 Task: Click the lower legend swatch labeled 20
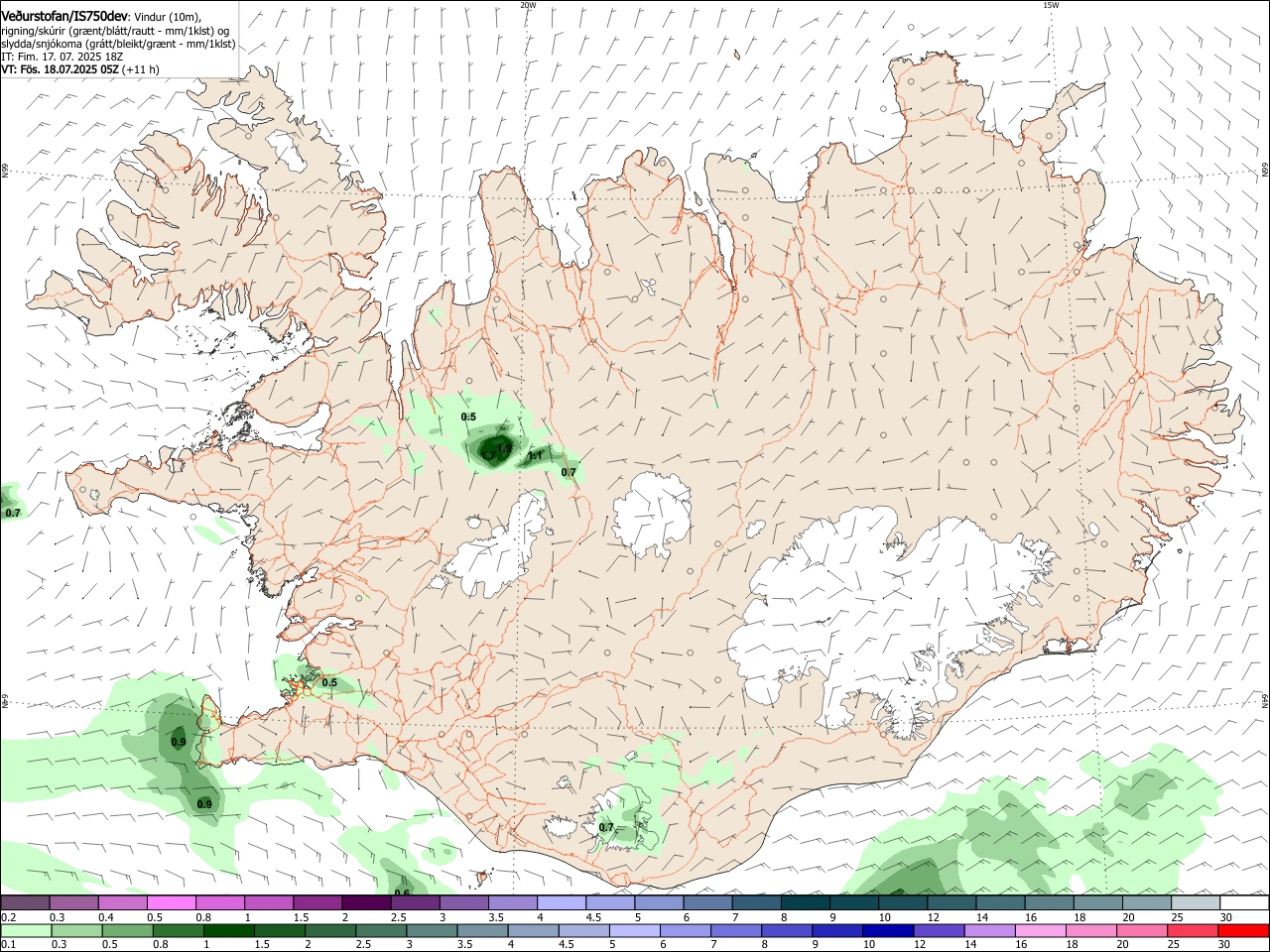pos(1141,930)
